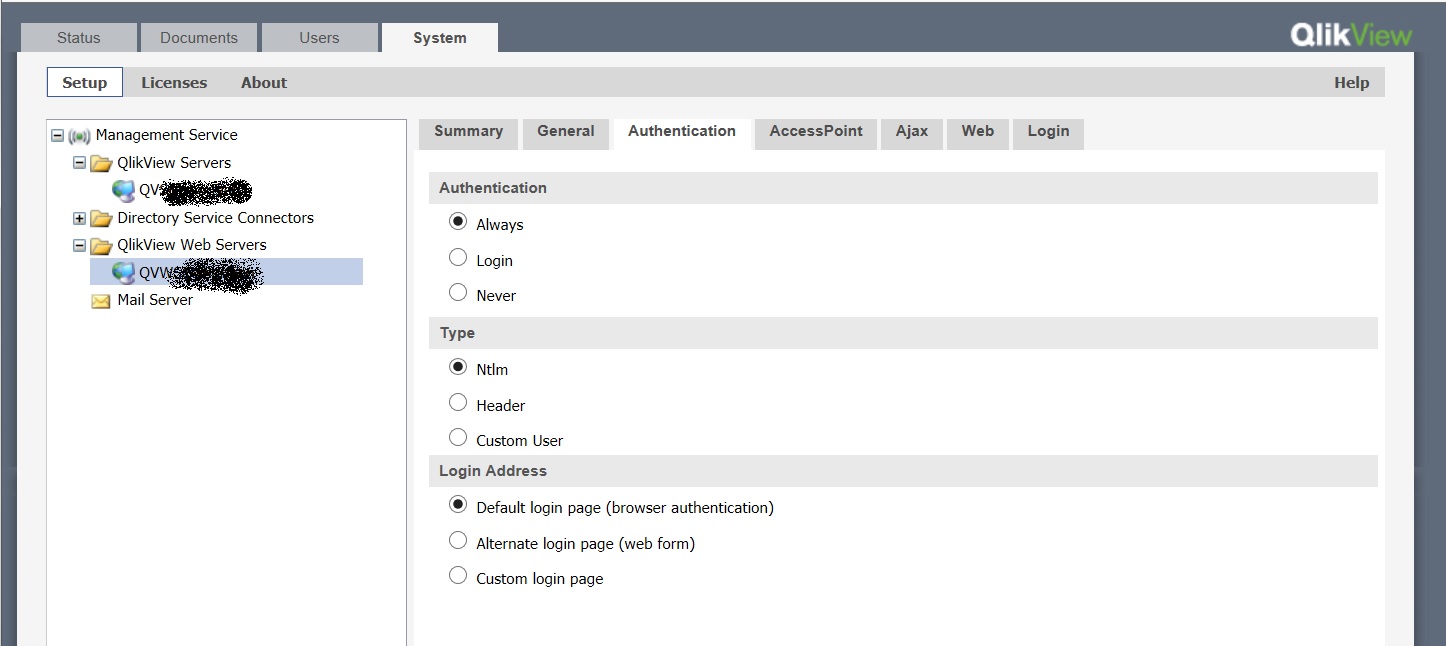1446x646 pixels.
Task: Go to the Licenses section
Action: point(174,83)
